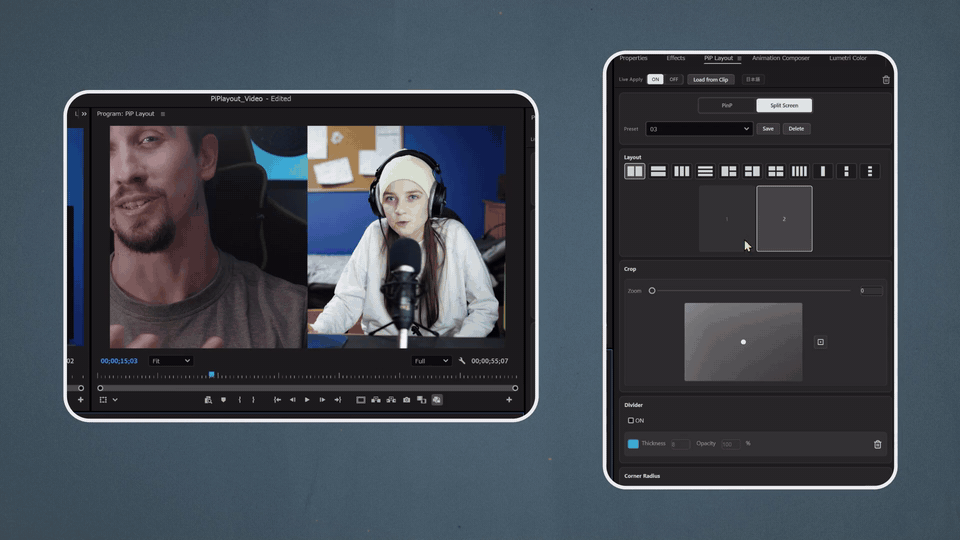This screenshot has height=540, width=960.
Task: Open the Program monitor panel menu icon
Action: click(163, 114)
